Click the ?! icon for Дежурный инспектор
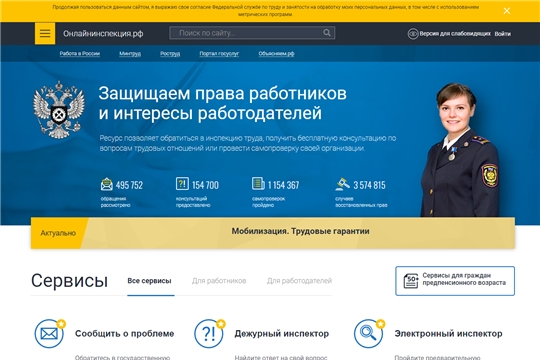This screenshot has width=540, height=360. point(209,333)
